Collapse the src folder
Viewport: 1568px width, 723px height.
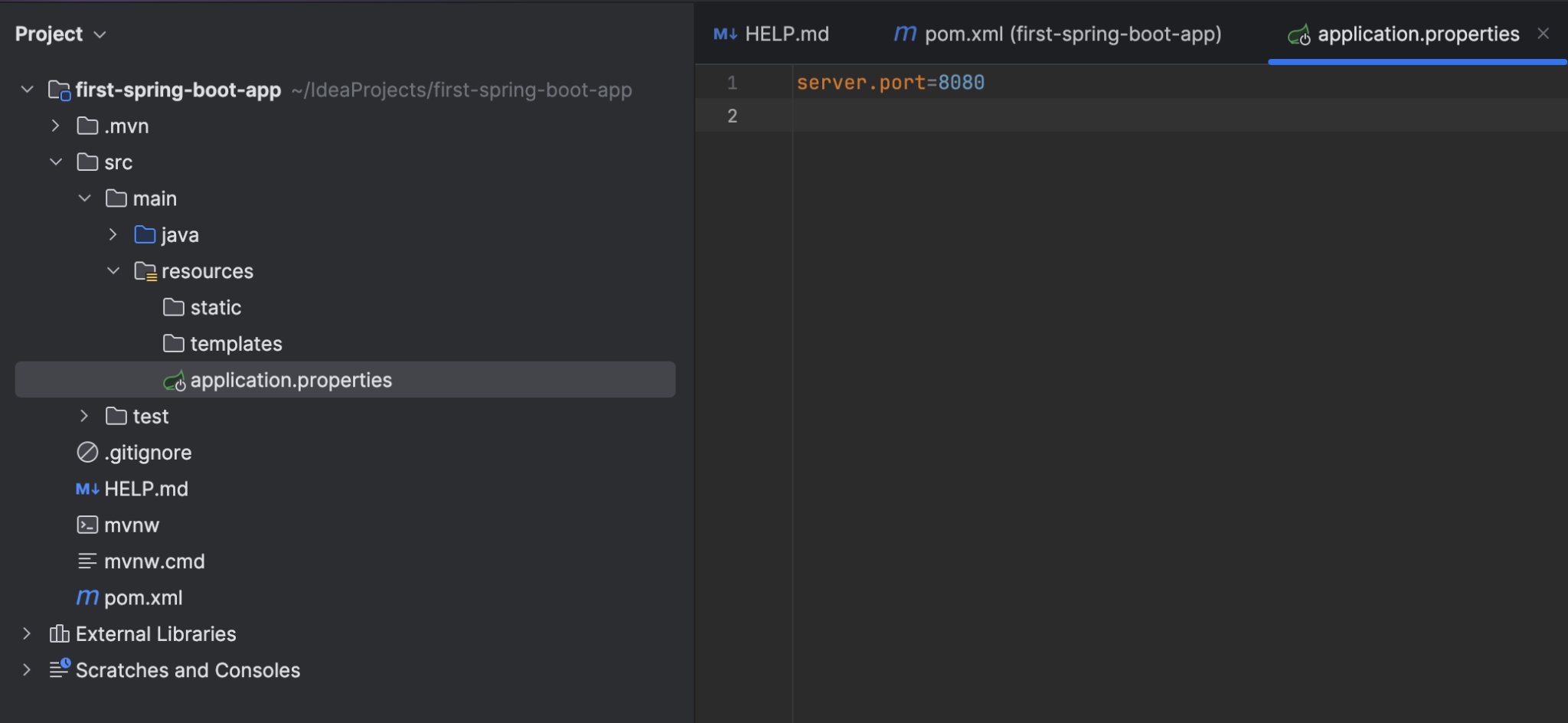(56, 162)
